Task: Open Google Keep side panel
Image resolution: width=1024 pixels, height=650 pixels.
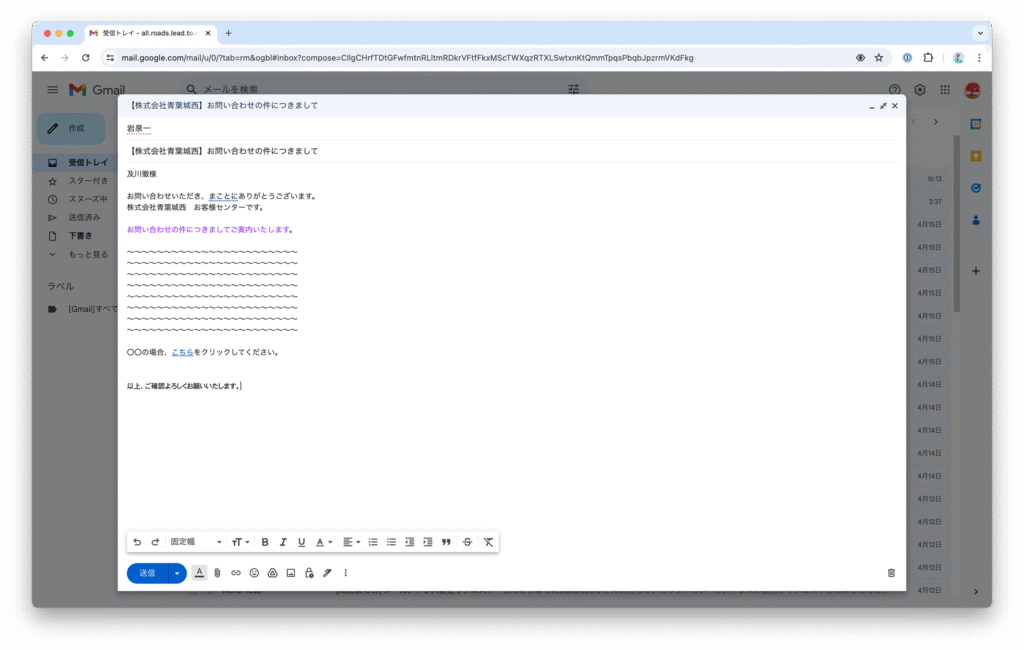Action: point(976,156)
